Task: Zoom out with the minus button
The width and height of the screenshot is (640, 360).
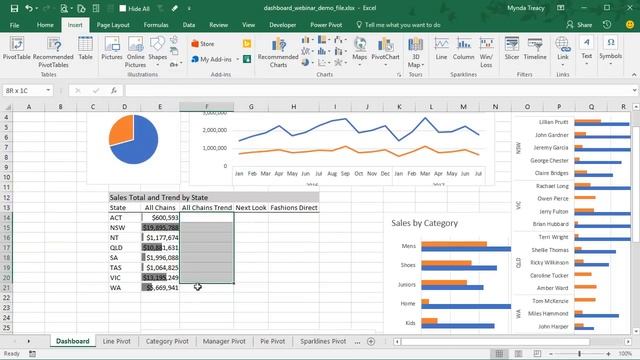Action: (551, 354)
